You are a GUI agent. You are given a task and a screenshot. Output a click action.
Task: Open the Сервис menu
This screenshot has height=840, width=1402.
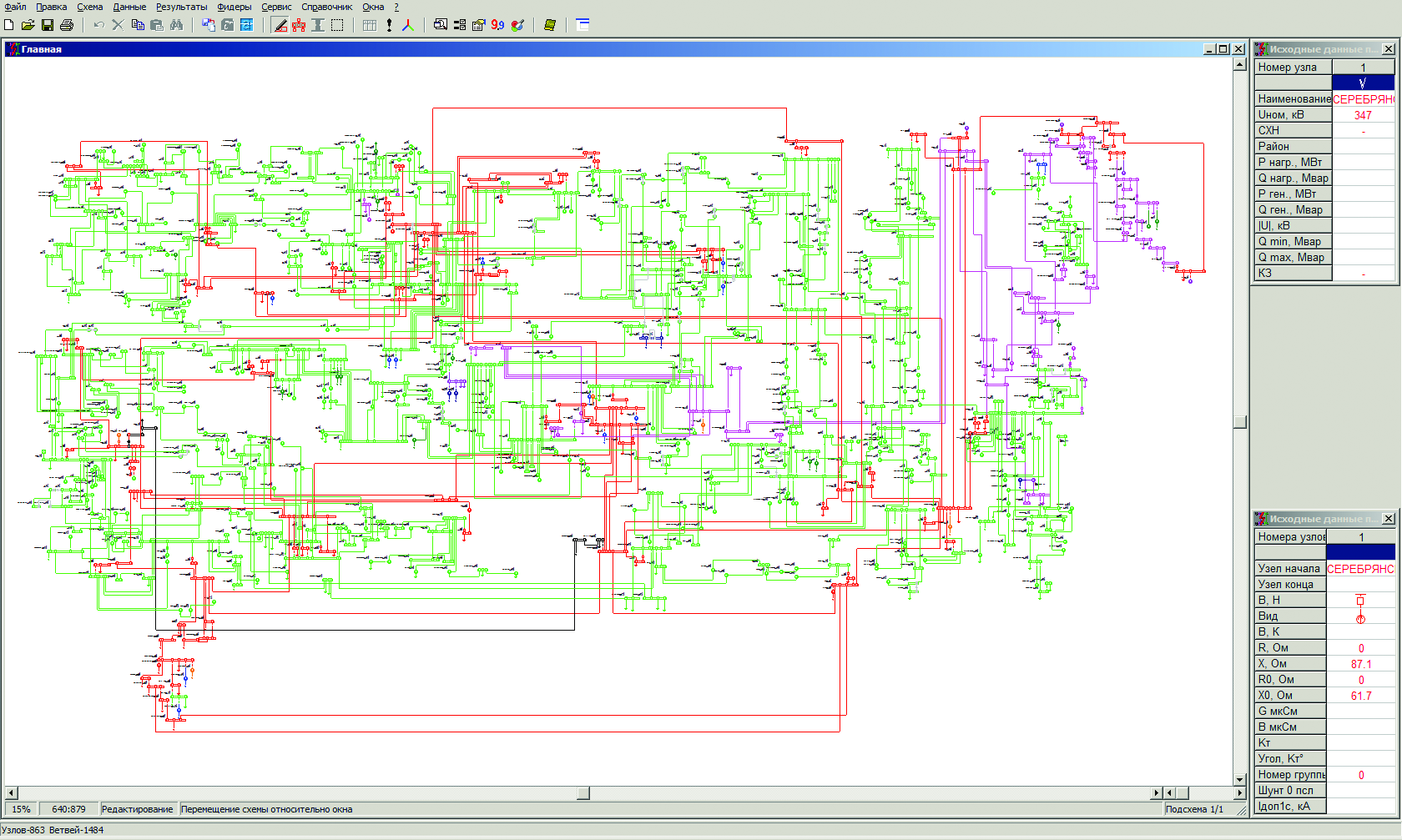[x=276, y=7]
